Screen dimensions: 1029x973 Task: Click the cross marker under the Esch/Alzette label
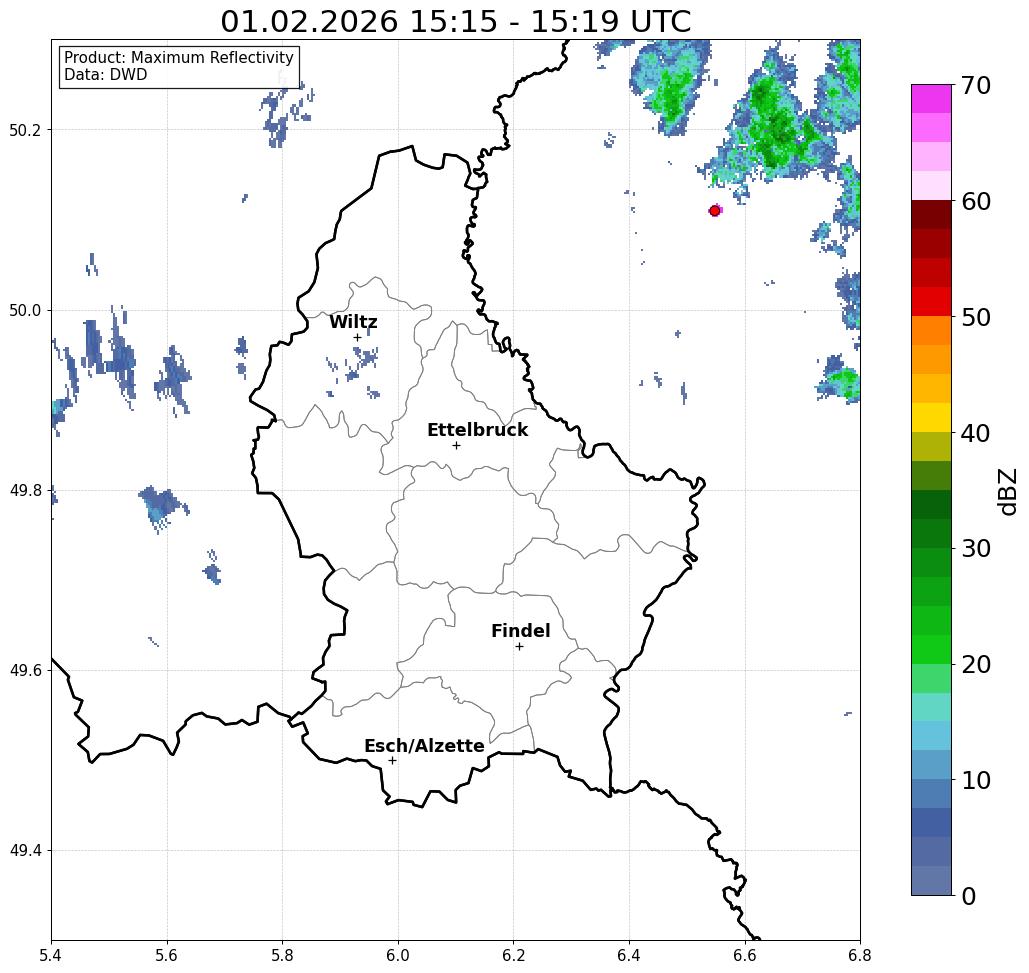coord(392,760)
